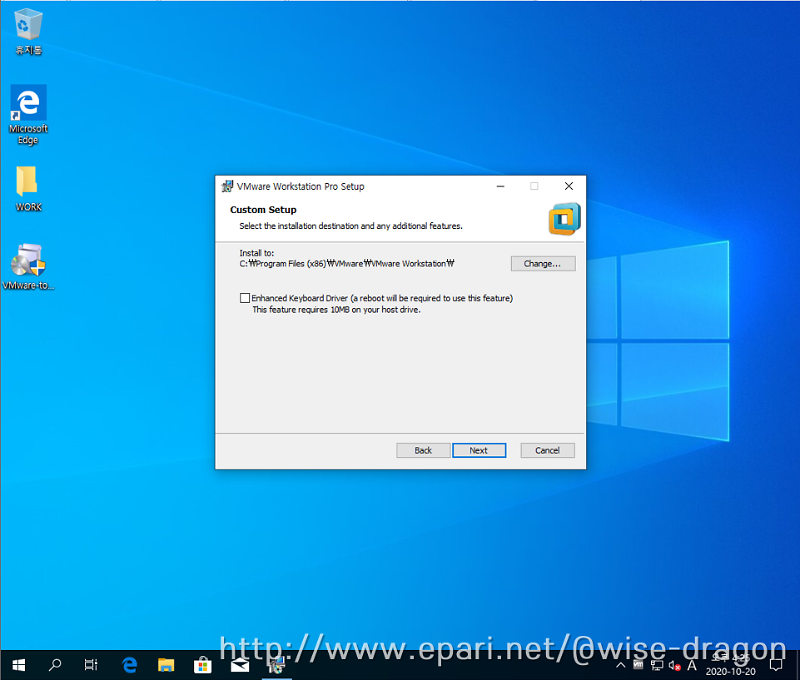Switch input language via the A indicator
Screen dimensions: 800x680
(692, 665)
